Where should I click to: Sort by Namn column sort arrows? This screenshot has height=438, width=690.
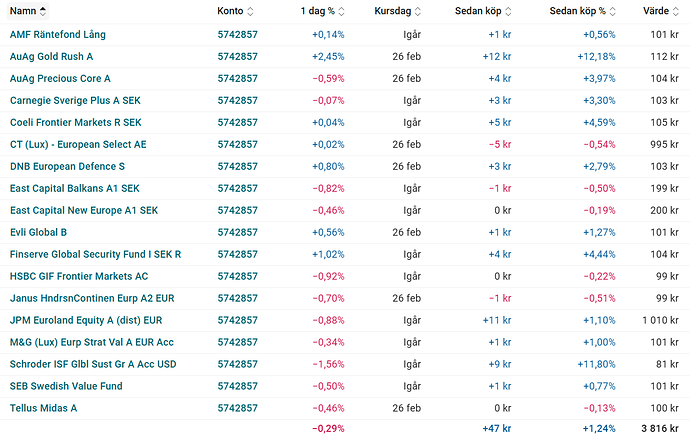point(43,11)
